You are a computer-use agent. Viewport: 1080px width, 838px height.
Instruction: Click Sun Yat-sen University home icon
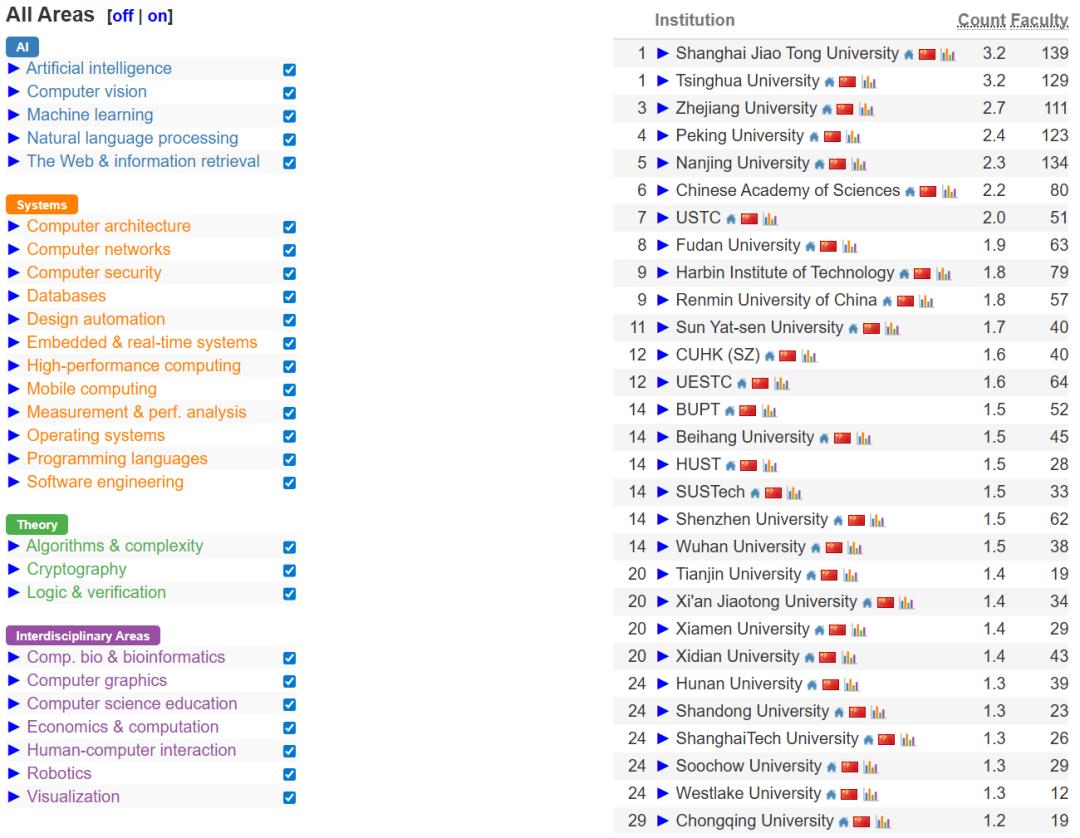coord(853,329)
